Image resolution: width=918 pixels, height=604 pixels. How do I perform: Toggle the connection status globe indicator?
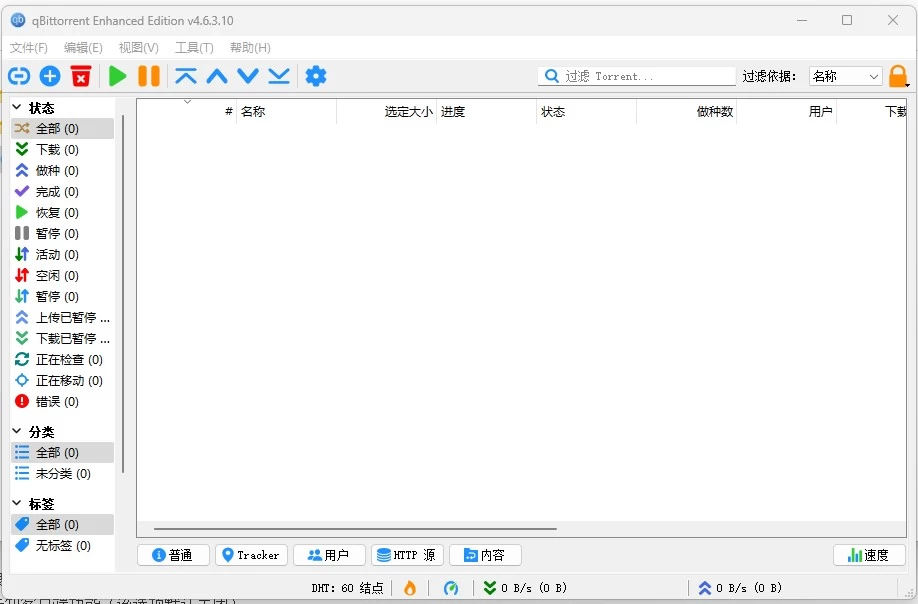coord(451,588)
